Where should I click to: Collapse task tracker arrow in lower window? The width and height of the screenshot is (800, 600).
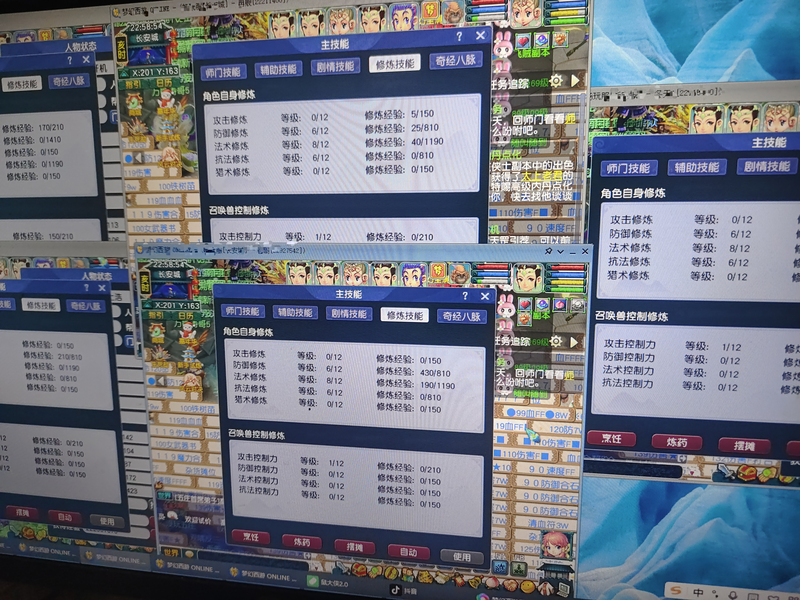click(574, 341)
